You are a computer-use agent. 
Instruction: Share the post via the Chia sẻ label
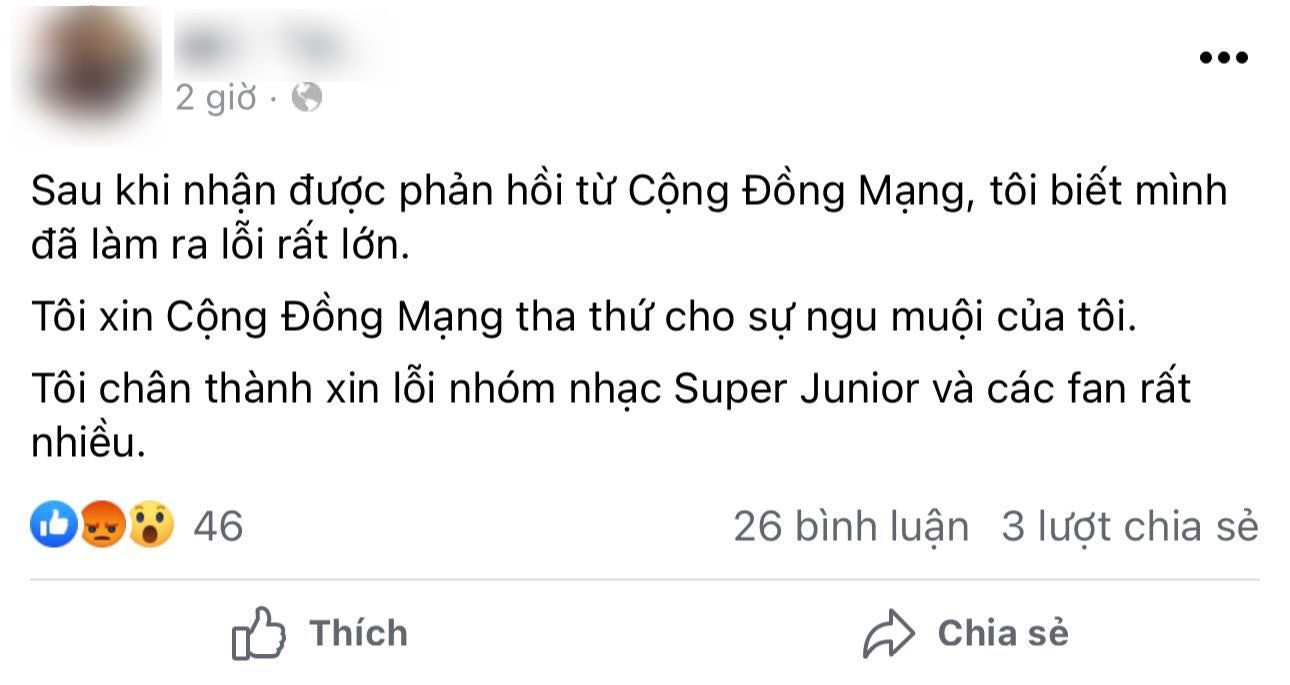(x=1003, y=633)
